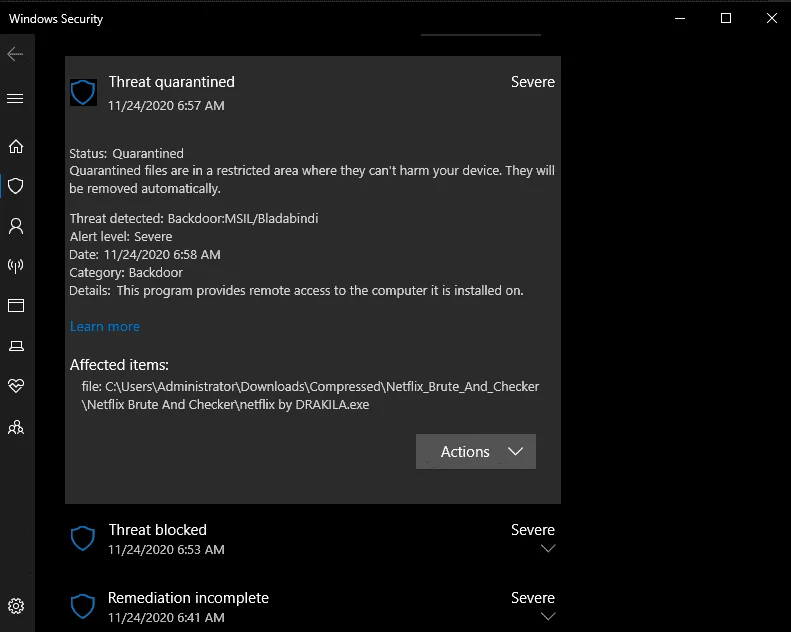Open App & browser control icon

16,306
